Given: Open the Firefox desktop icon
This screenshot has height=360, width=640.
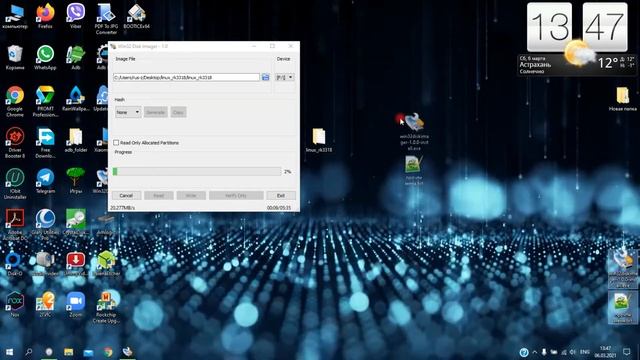Looking at the screenshot, I should click(45, 16).
